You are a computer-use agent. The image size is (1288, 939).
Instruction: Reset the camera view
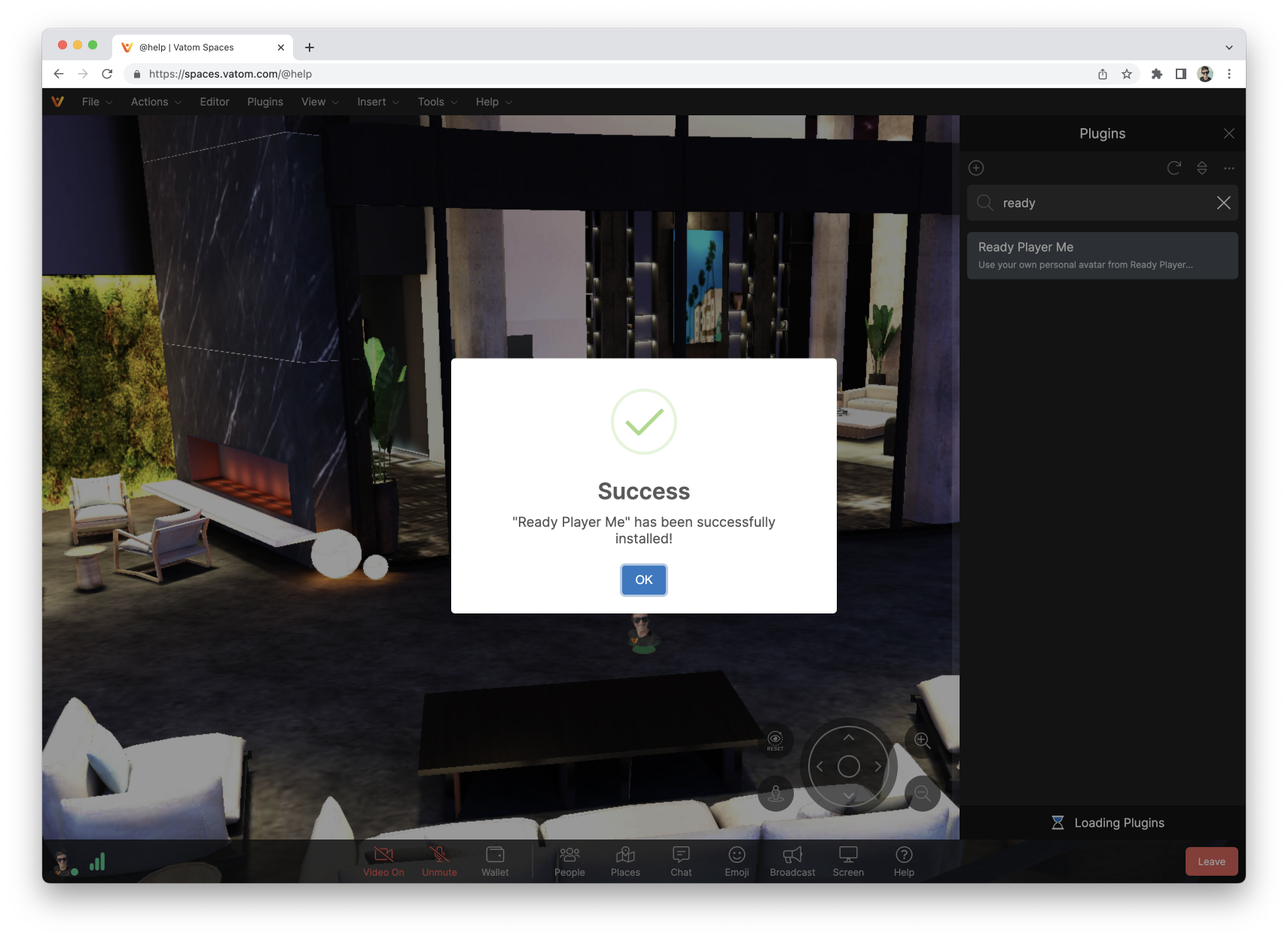tap(775, 741)
